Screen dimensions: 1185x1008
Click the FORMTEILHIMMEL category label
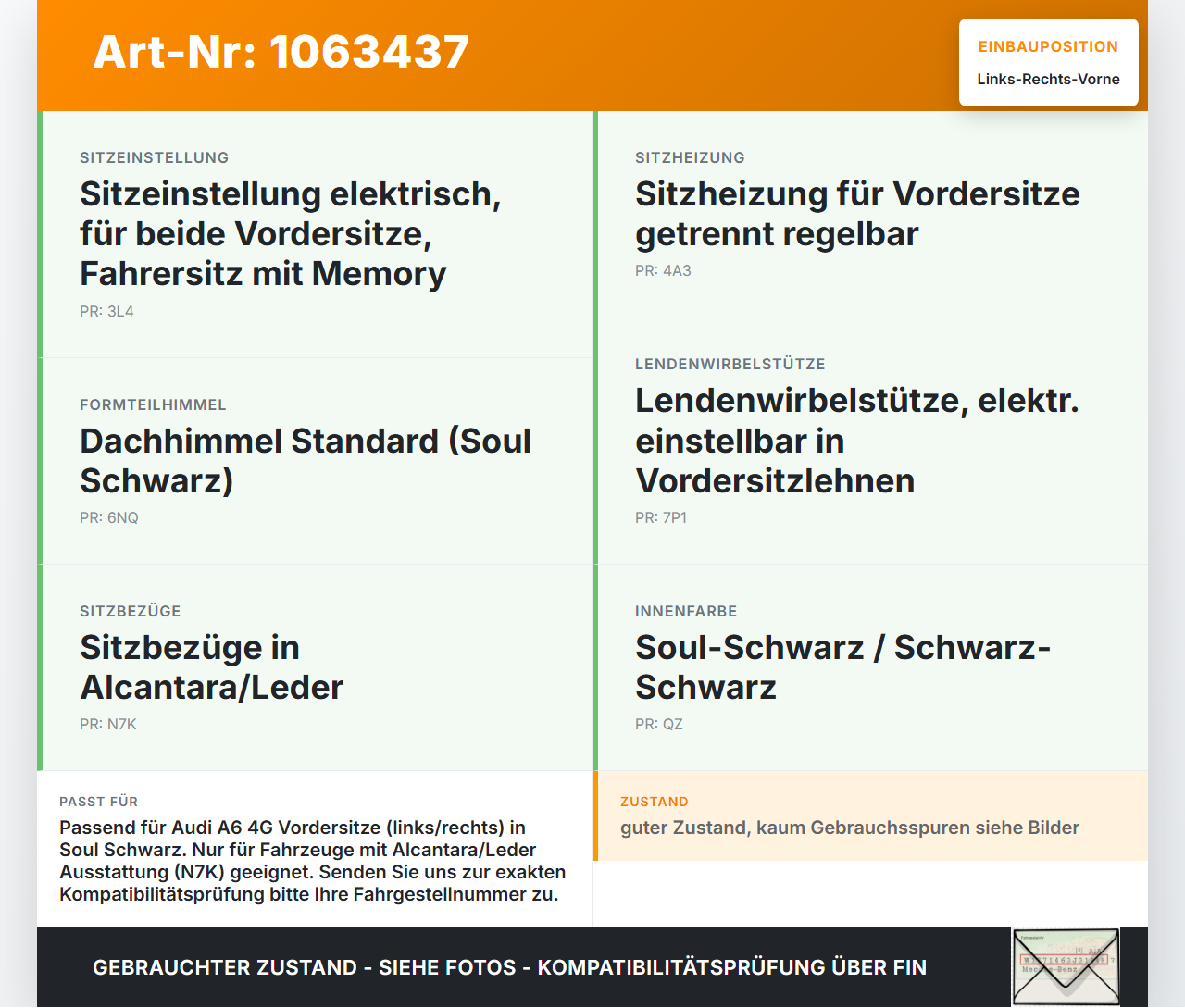point(153,404)
